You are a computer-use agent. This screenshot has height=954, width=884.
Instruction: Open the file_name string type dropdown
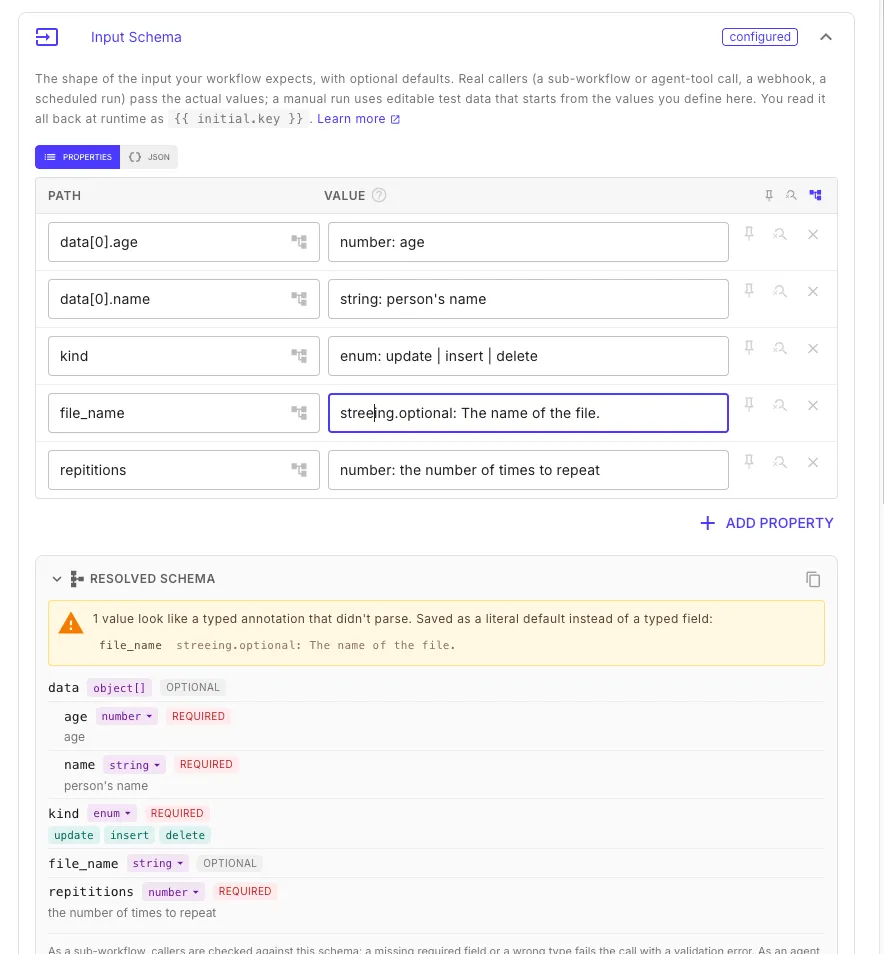[158, 863]
